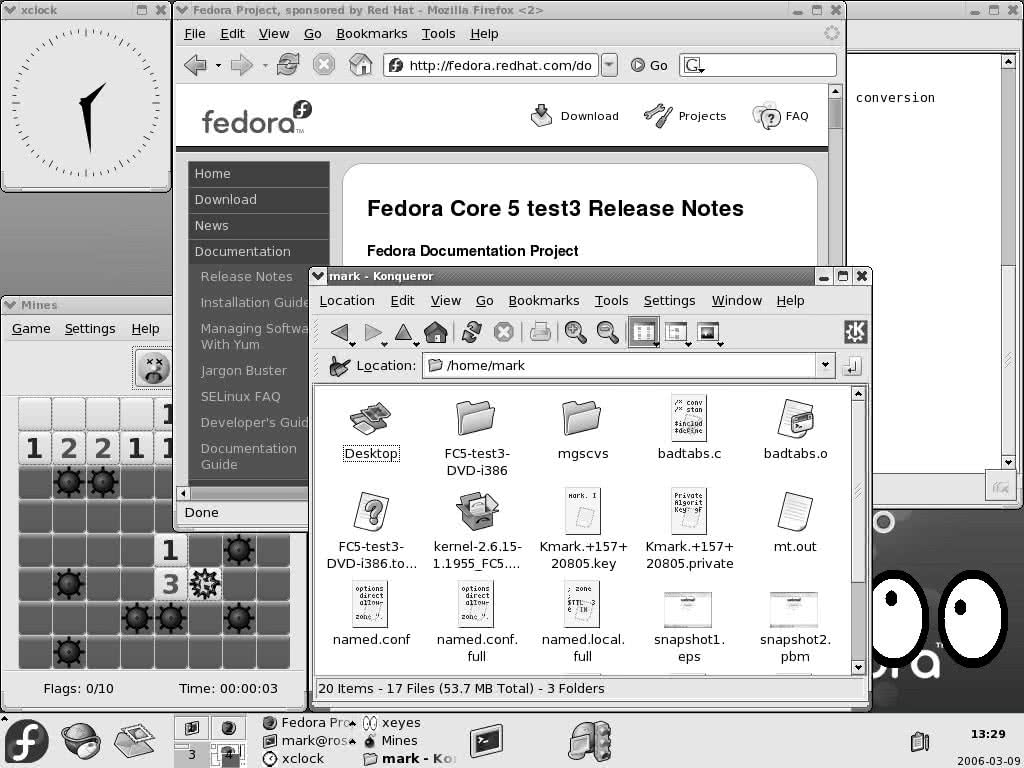Switch to the xeyes taskbar entry
Viewport: 1024px width, 768px height.
pyautogui.click(x=392, y=723)
